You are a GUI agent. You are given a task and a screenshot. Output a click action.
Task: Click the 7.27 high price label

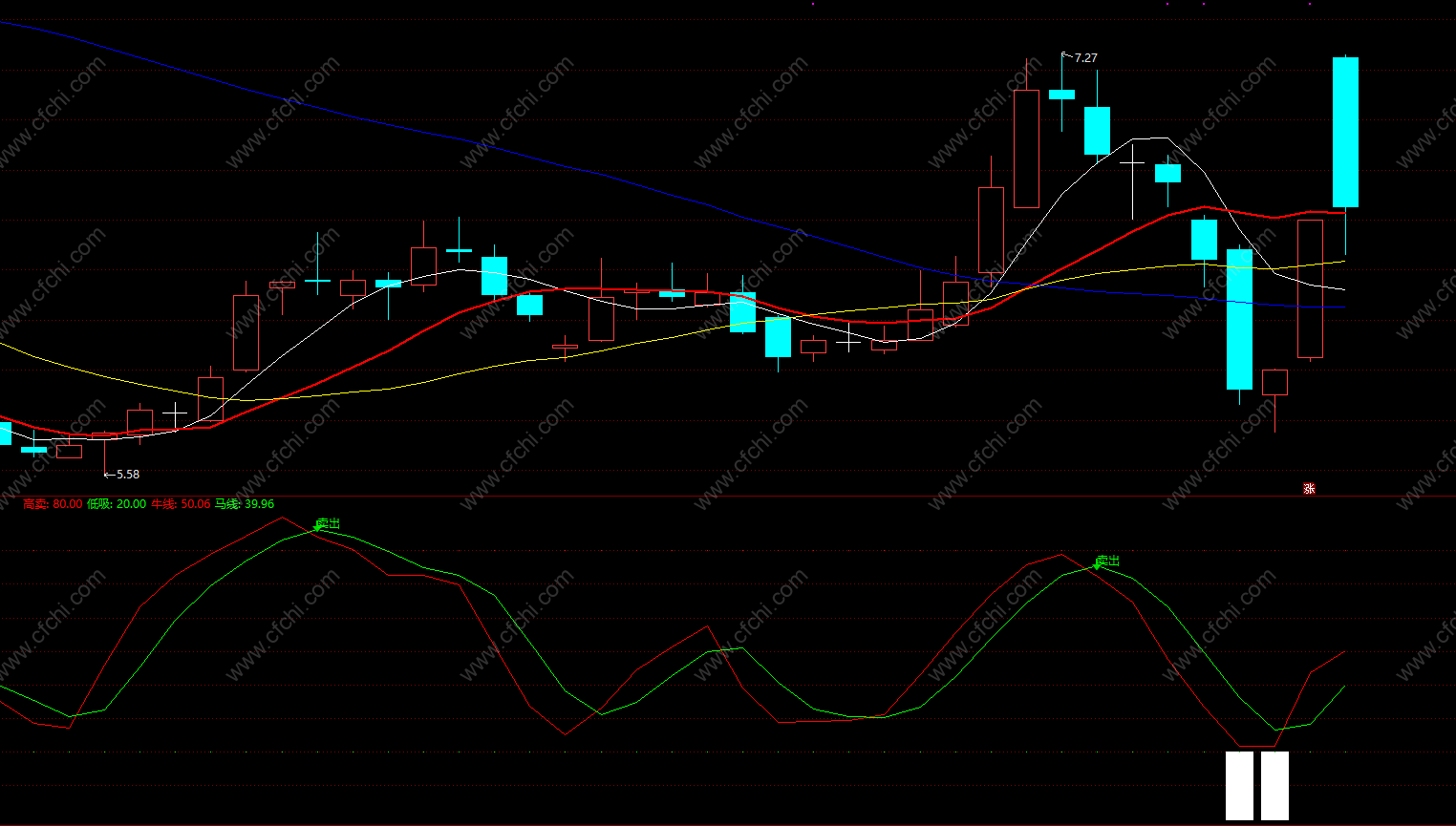pyautogui.click(x=1086, y=58)
